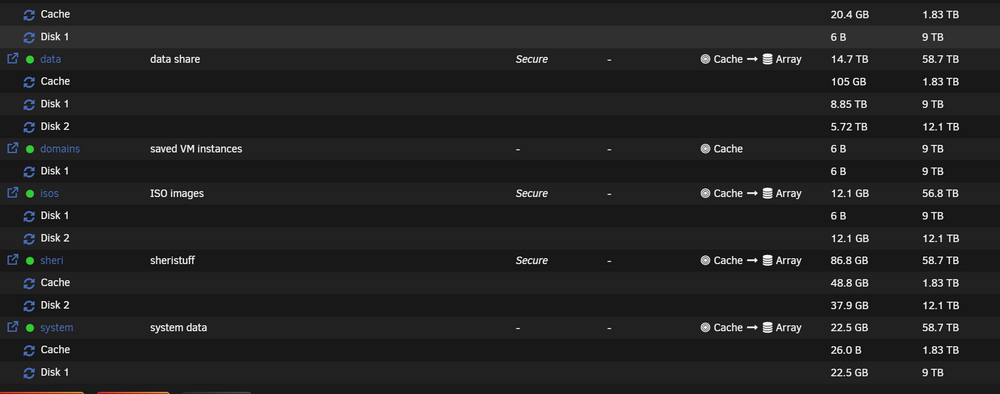Open the data share browse icon
This screenshot has height=394, width=1000.
pos(12,58)
